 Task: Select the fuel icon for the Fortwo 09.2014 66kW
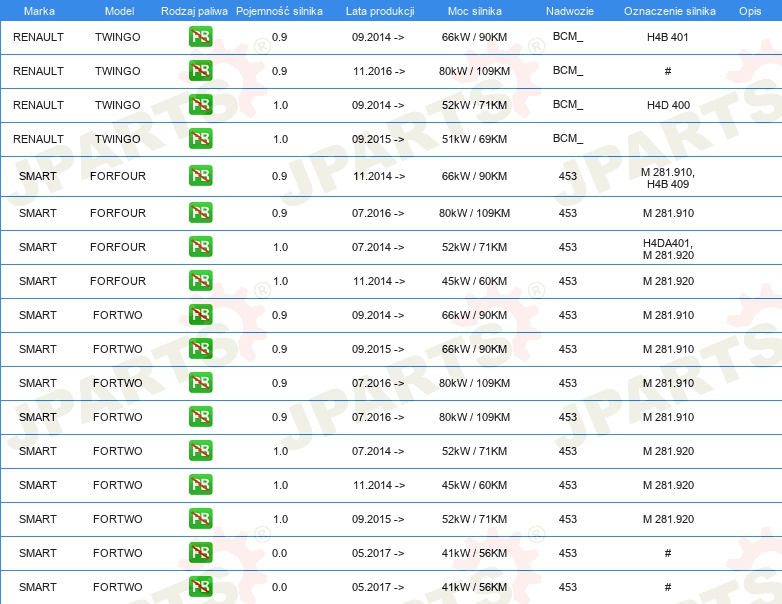point(200,315)
